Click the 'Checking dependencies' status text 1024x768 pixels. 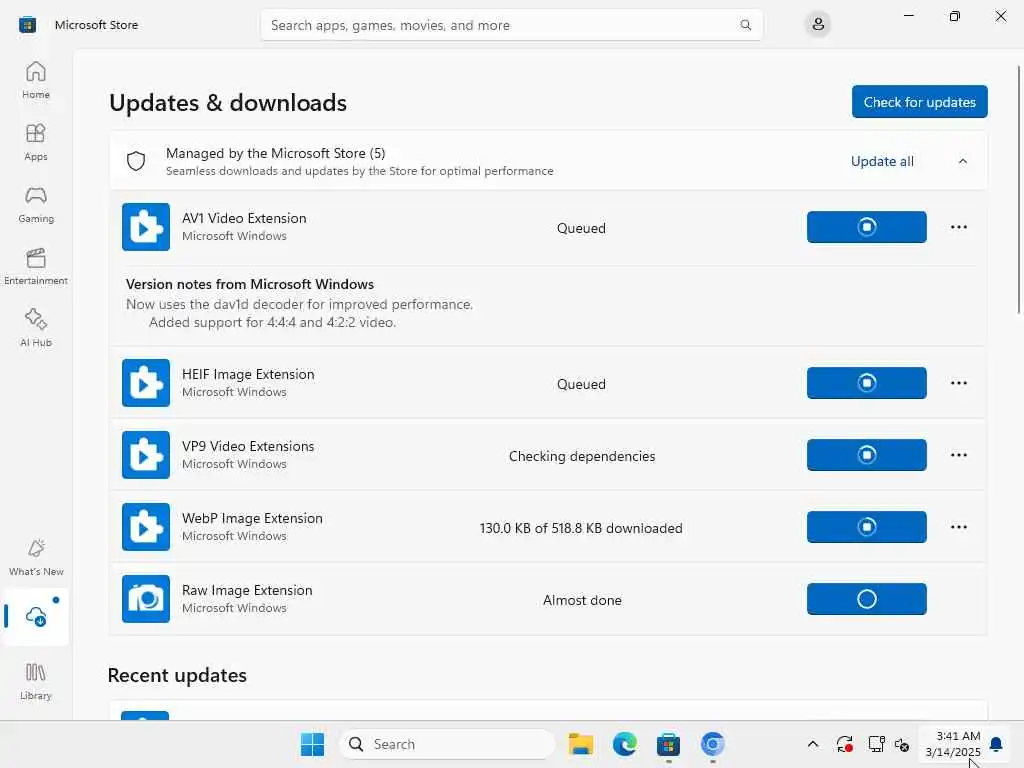tap(582, 456)
